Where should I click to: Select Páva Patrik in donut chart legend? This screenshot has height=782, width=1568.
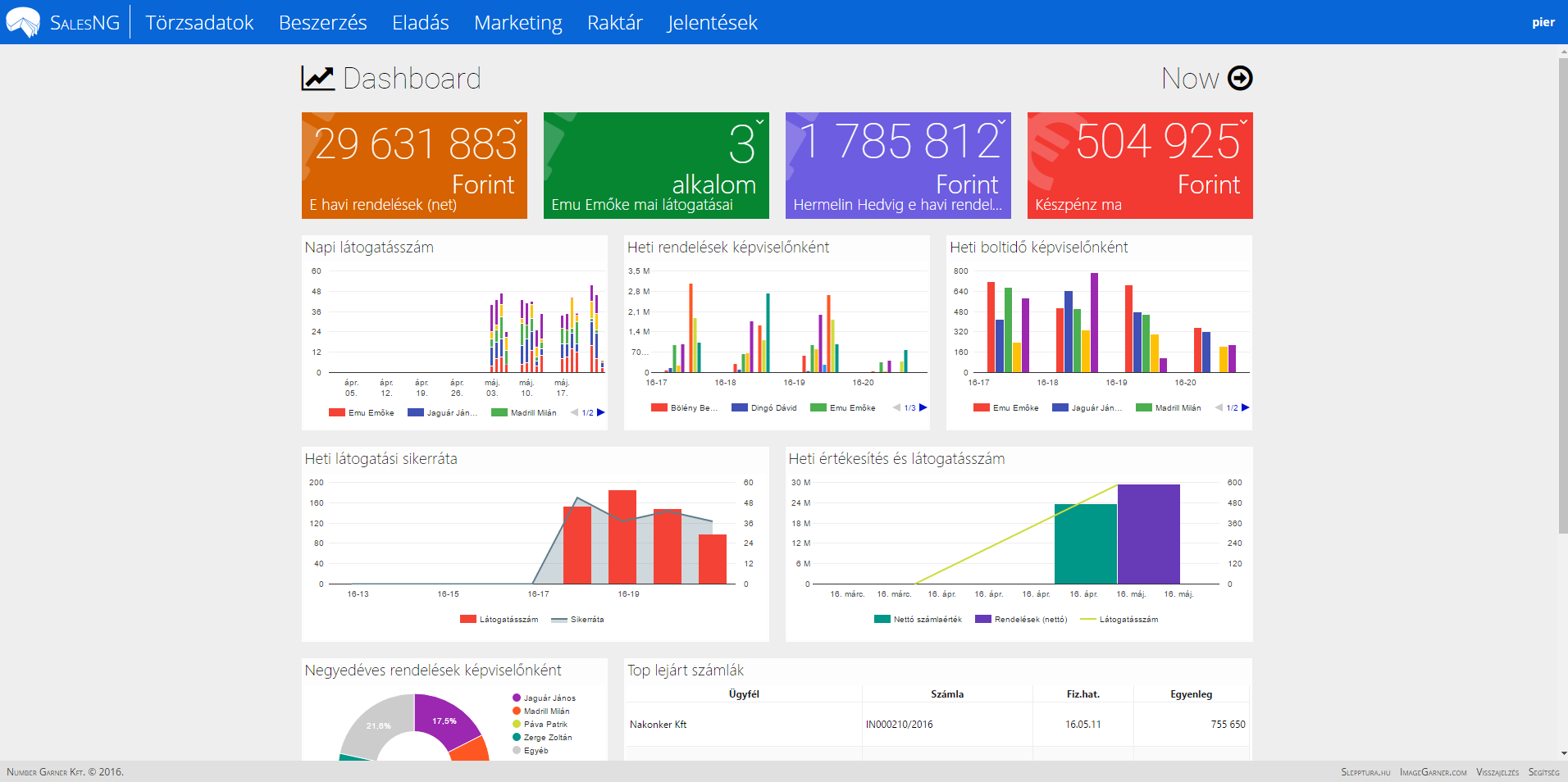coord(540,725)
